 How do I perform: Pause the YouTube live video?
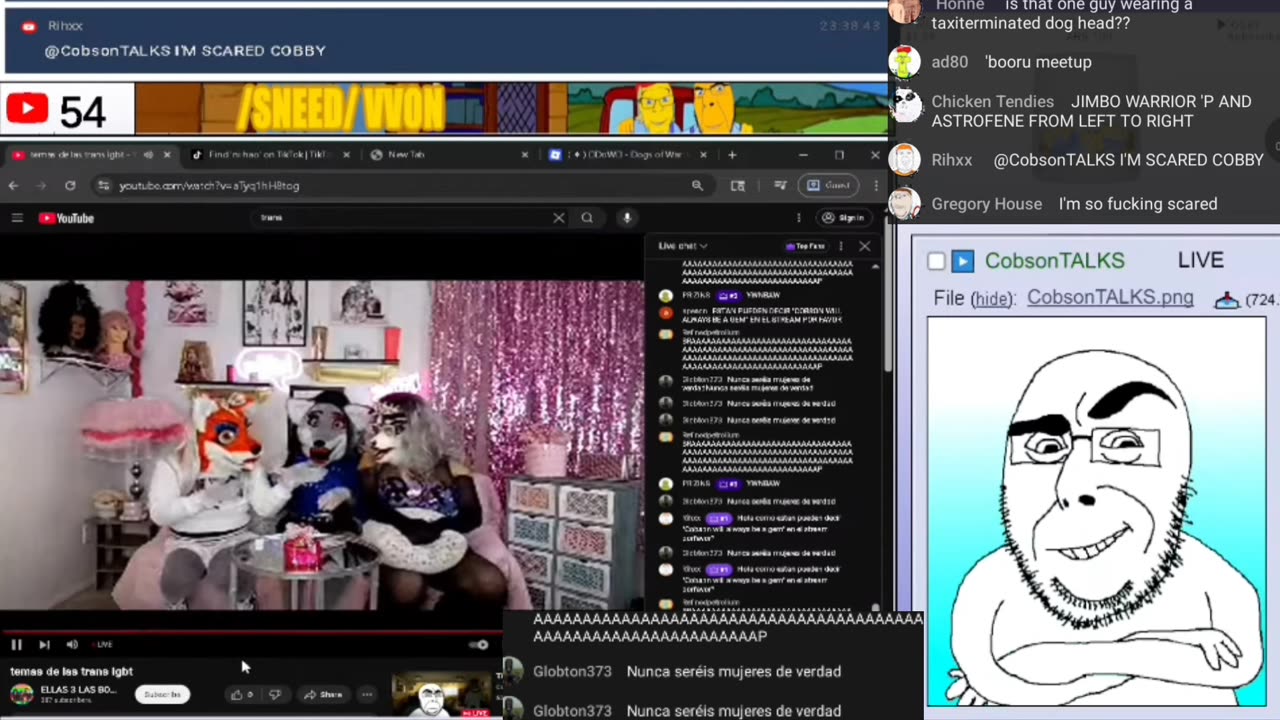[16, 645]
